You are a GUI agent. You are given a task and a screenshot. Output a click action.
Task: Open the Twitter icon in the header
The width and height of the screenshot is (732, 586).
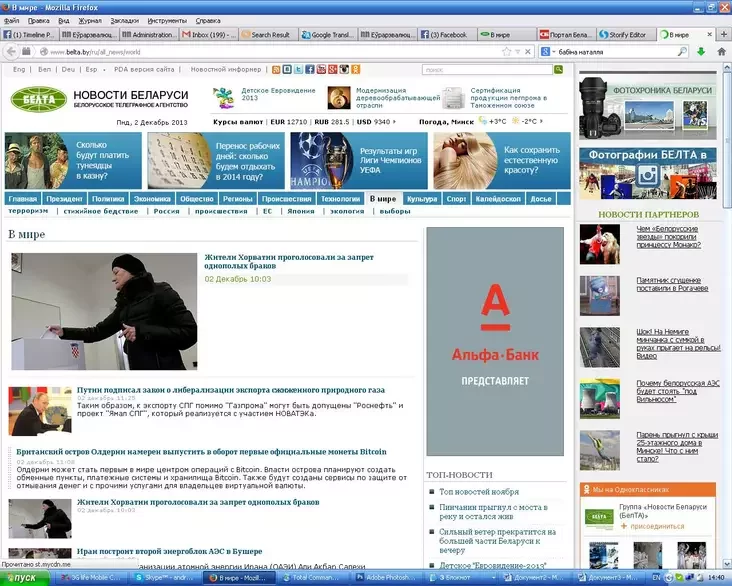[298, 70]
